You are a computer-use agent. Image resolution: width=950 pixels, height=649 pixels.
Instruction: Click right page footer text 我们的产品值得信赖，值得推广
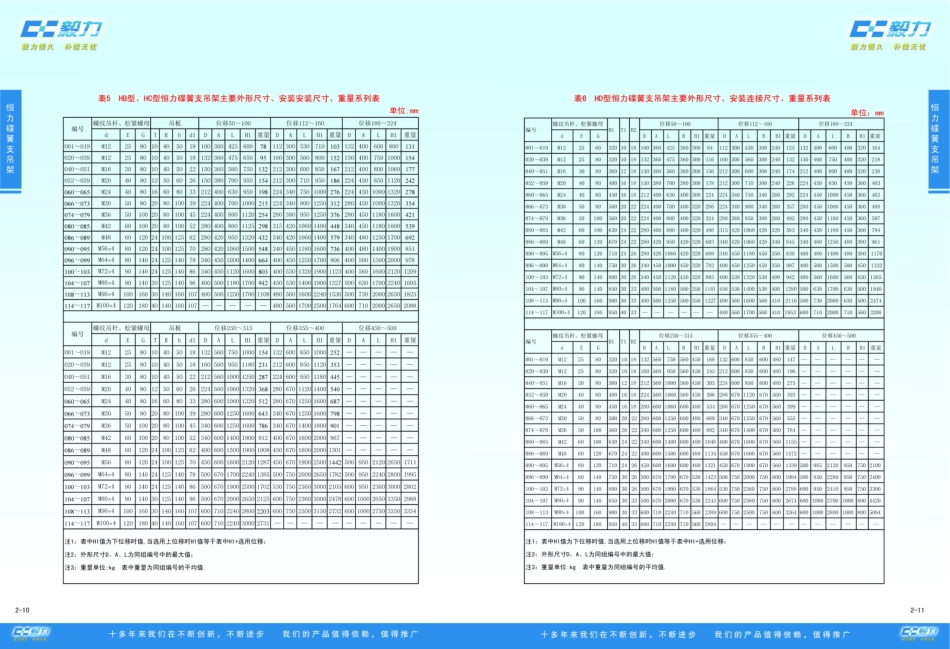coord(782,634)
